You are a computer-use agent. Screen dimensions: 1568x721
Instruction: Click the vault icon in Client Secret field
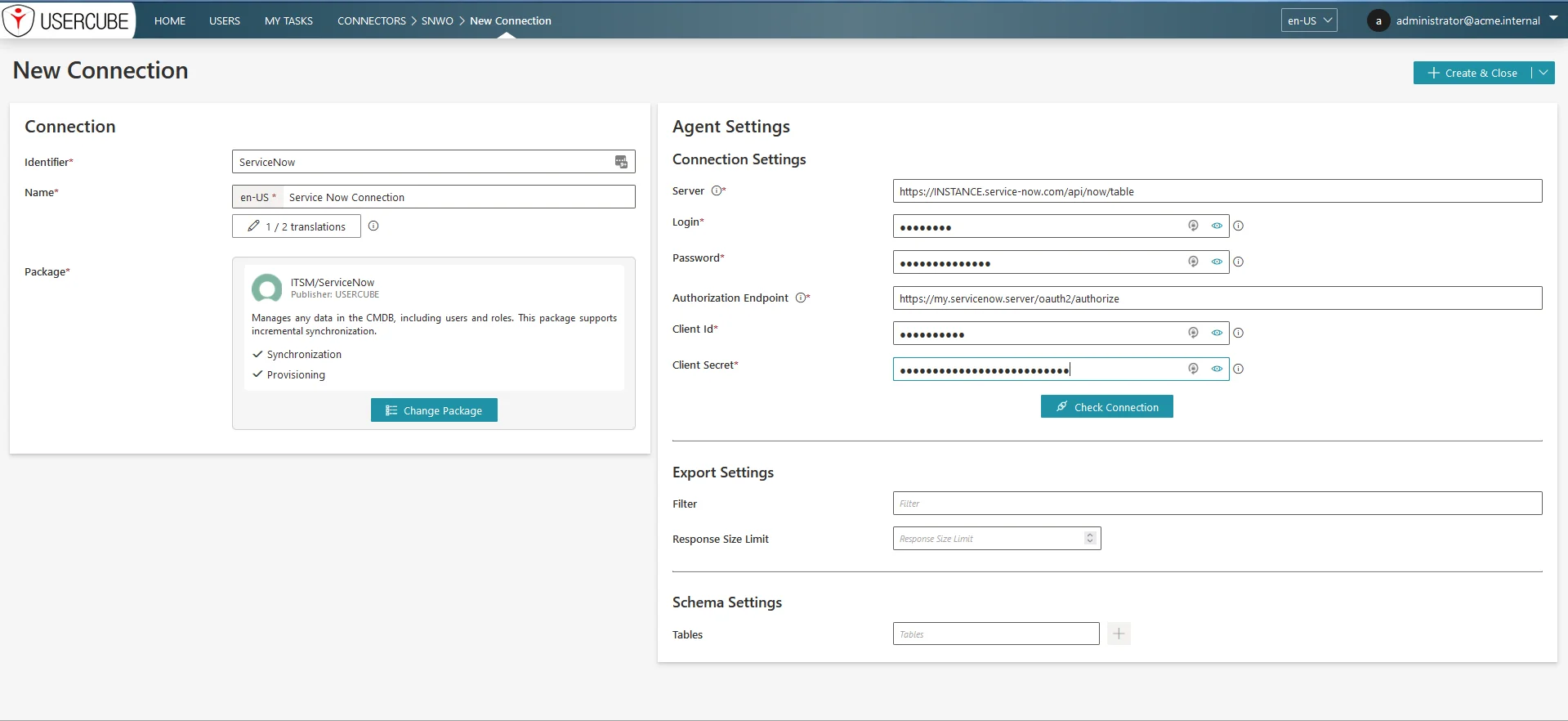pos(1193,369)
